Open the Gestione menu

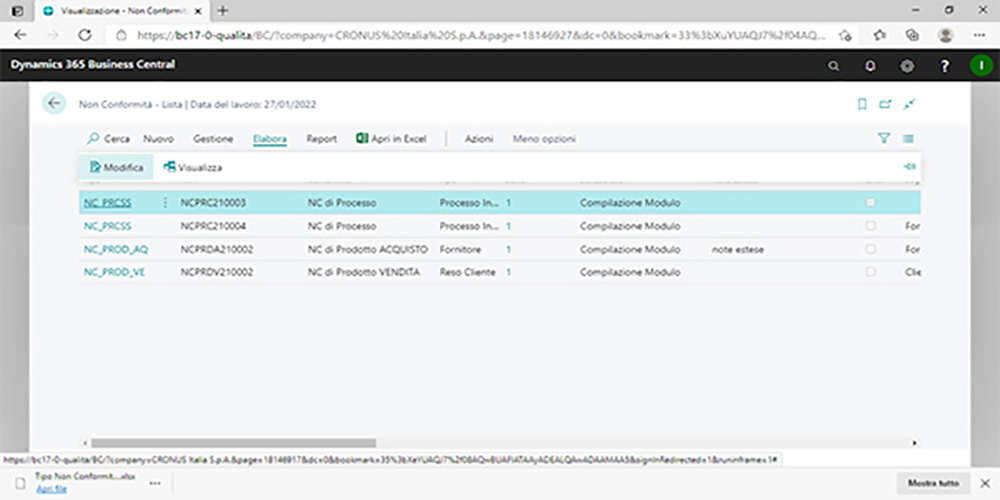coord(213,139)
